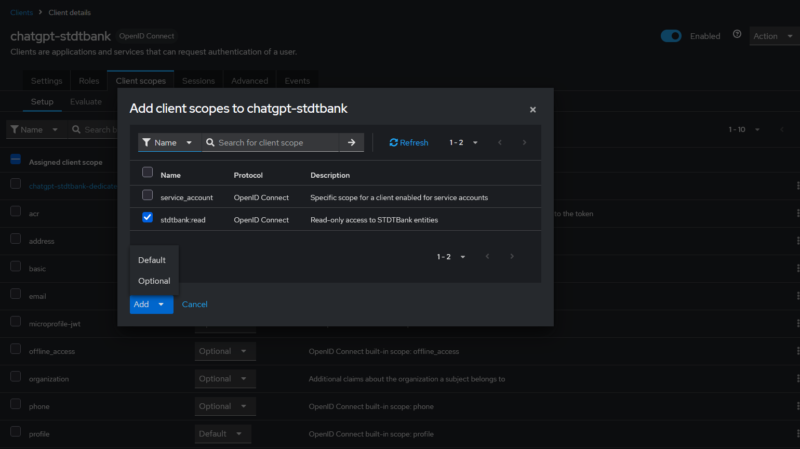Toggle the select-all checkbox in dialog header

click(x=147, y=172)
